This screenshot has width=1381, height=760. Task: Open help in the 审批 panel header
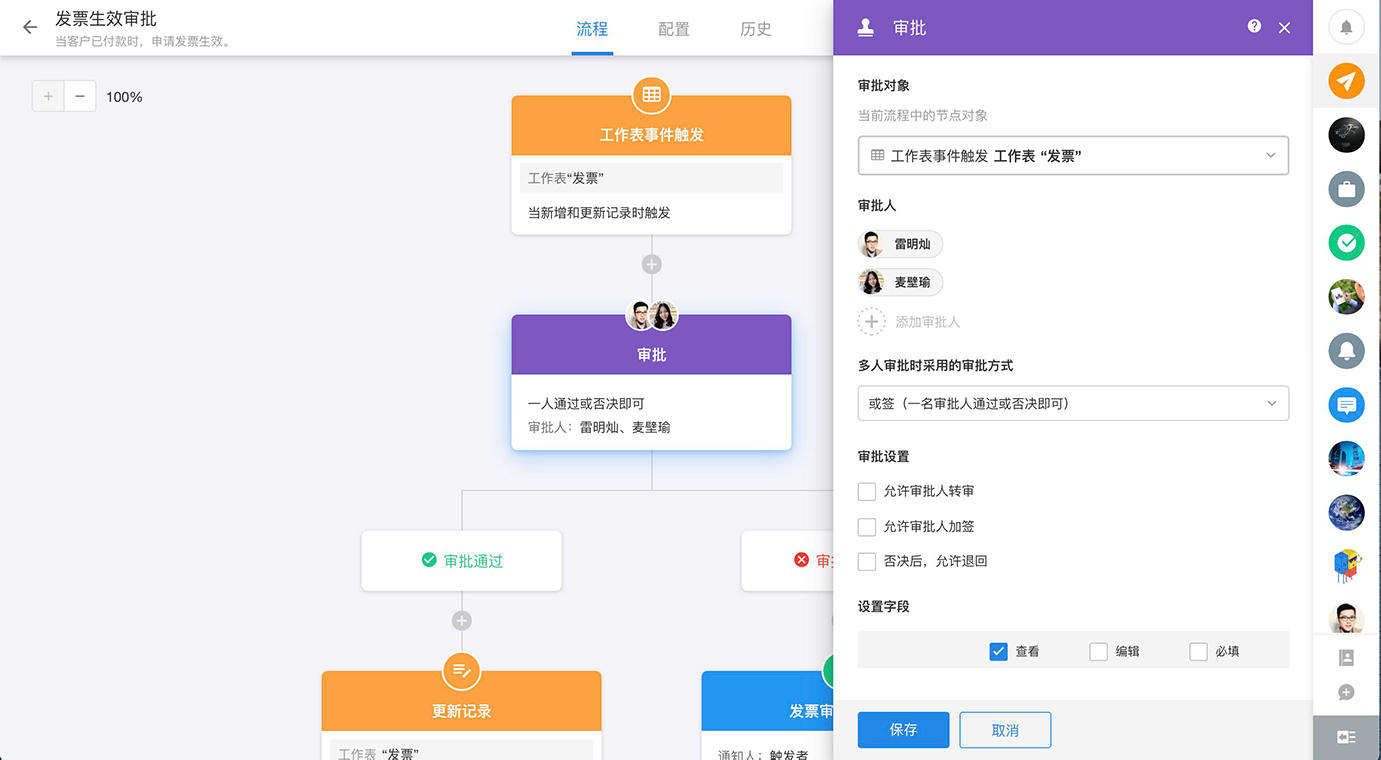(1254, 27)
